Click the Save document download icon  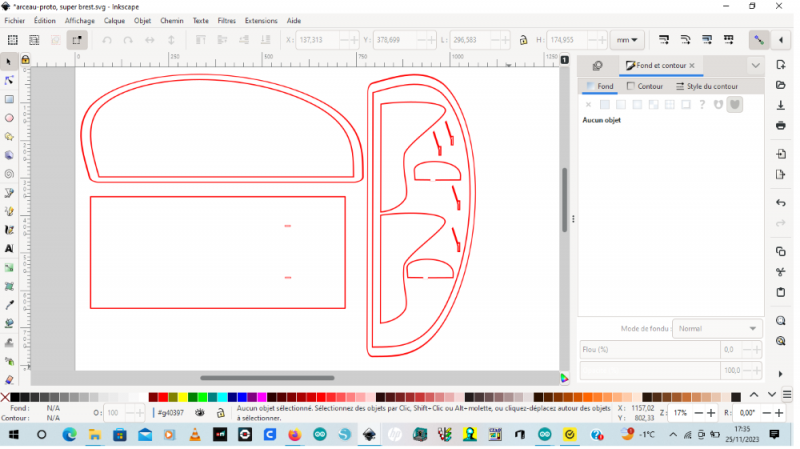781,105
